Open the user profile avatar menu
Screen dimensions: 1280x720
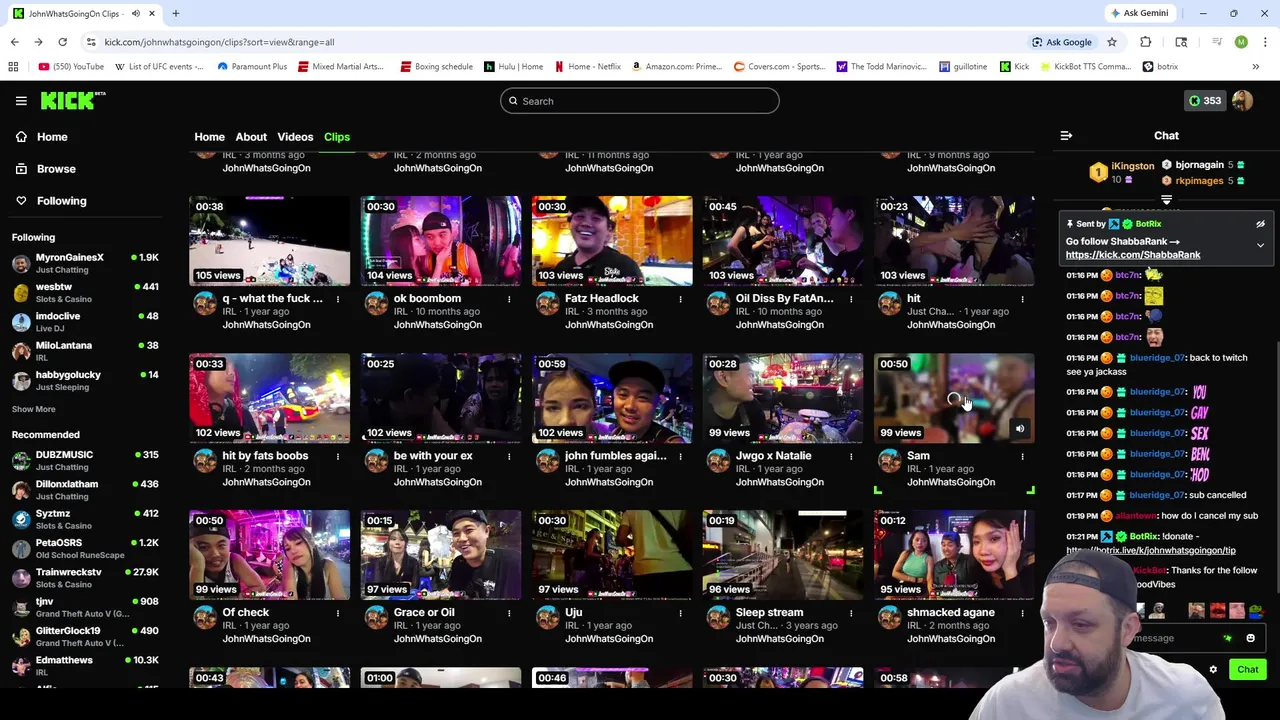coord(1243,101)
